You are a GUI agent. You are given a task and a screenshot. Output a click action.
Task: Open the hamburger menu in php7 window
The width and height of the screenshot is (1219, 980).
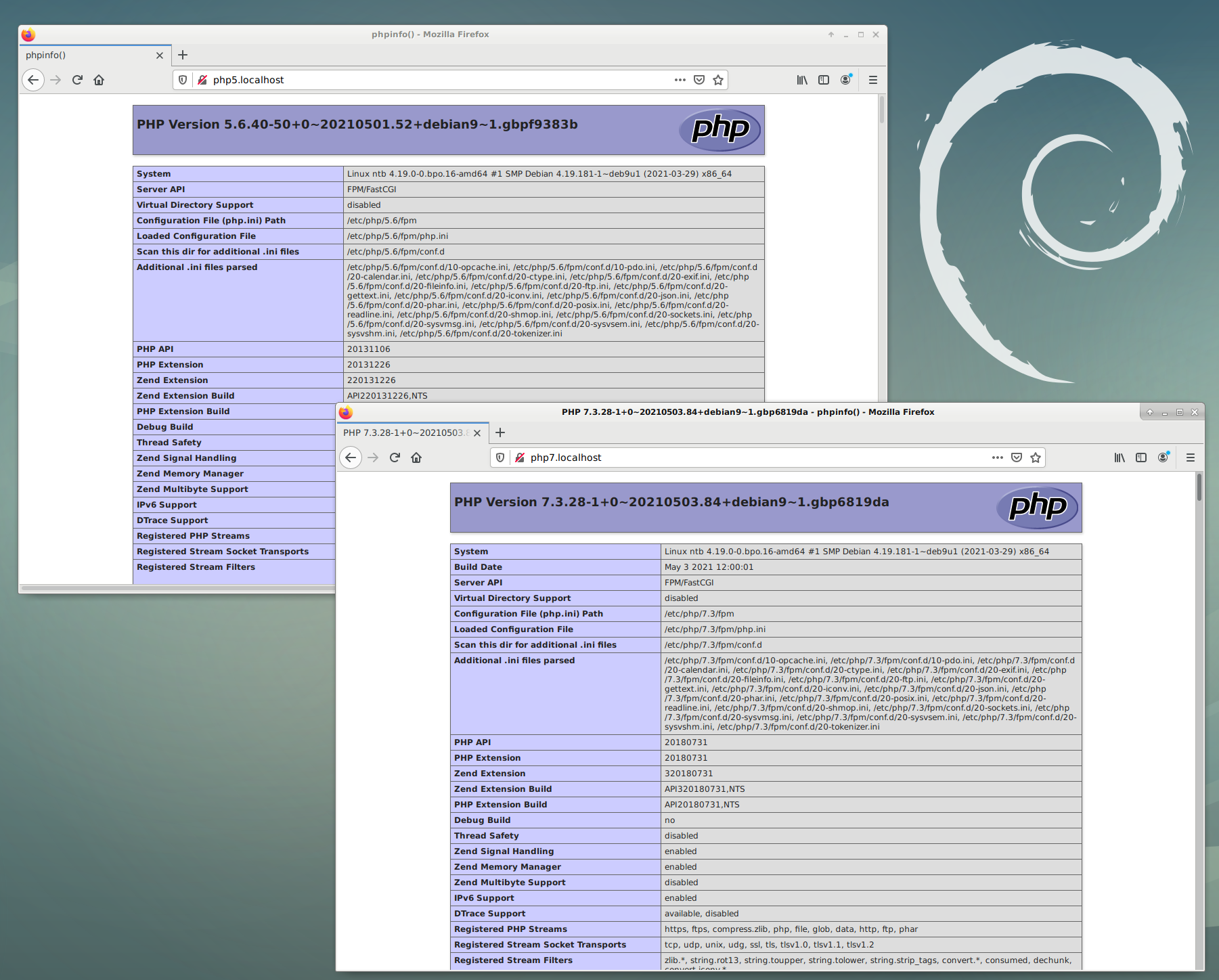click(1191, 458)
